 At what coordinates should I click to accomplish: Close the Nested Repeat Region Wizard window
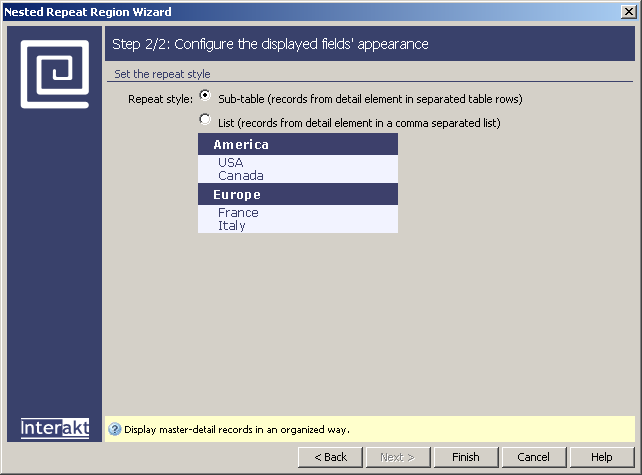click(629, 12)
